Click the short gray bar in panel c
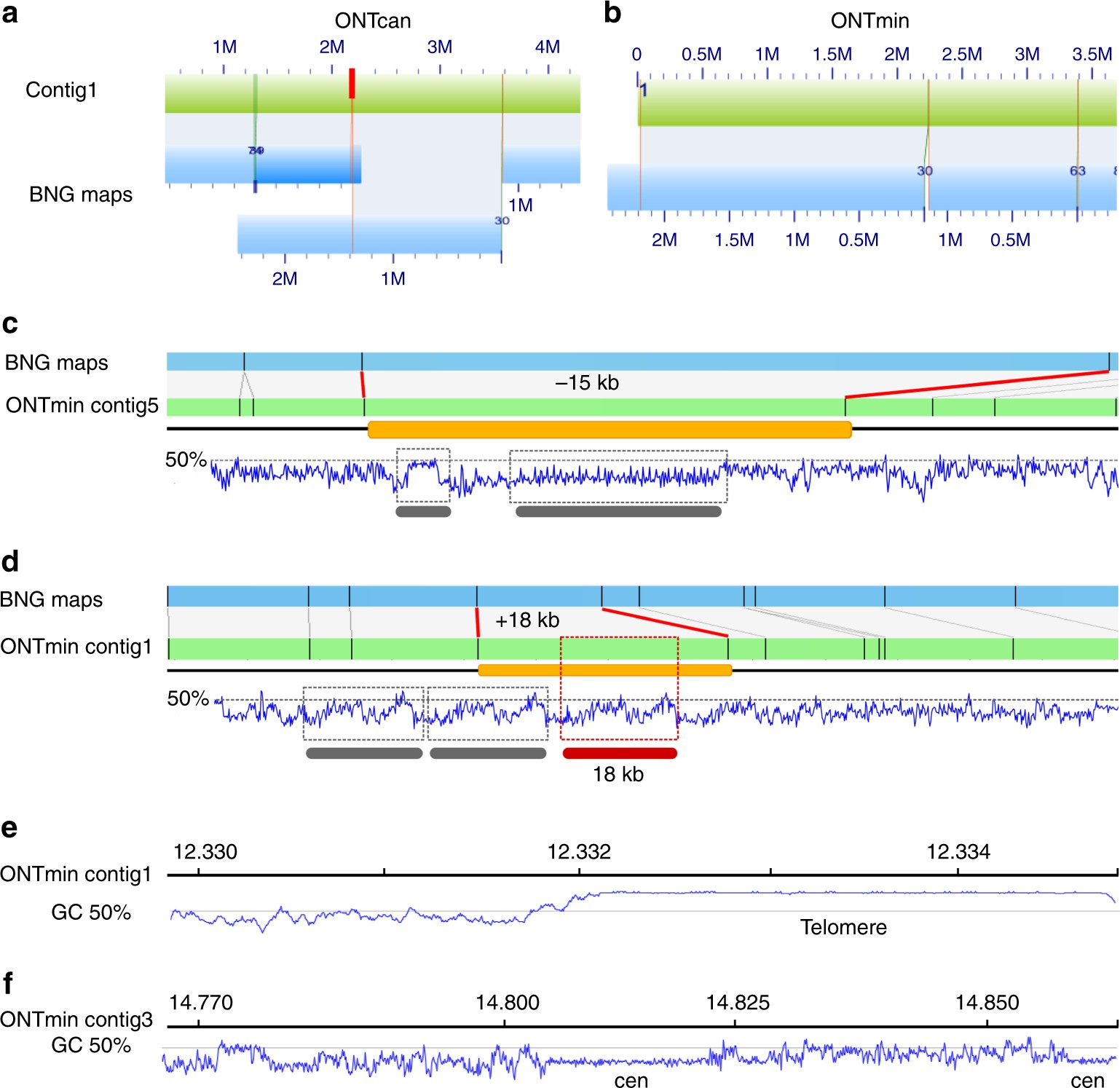 (x=423, y=512)
